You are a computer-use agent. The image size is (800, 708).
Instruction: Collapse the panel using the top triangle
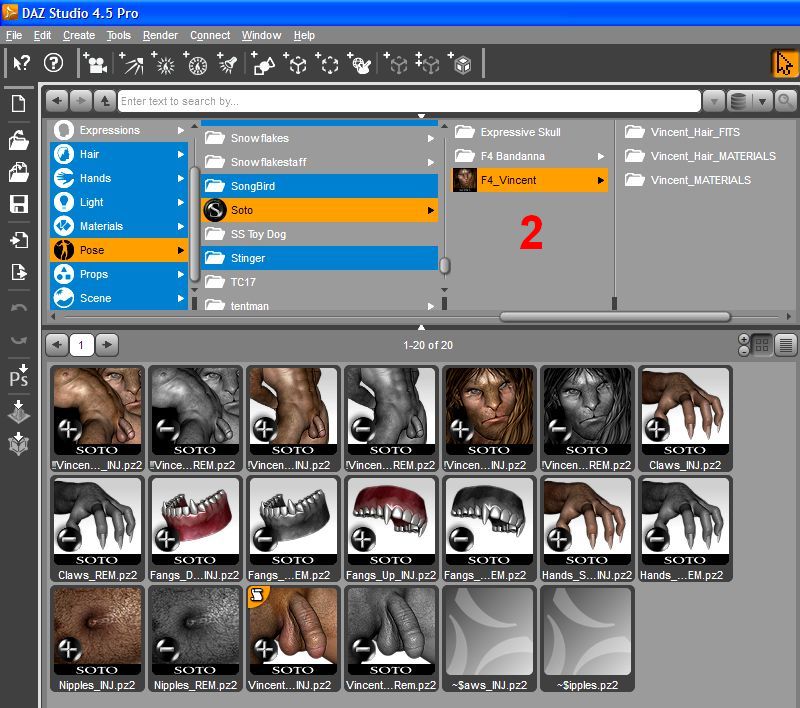421,117
